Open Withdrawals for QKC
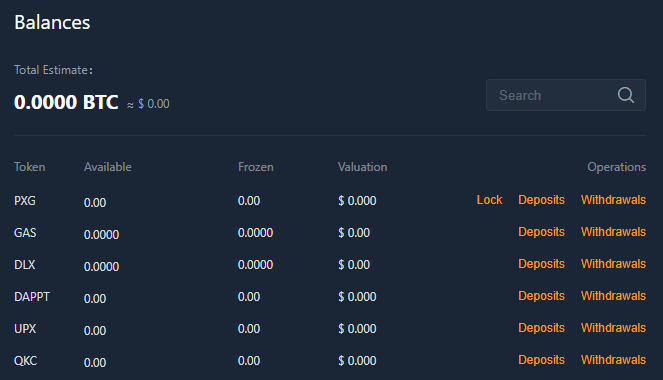Screen dimensions: 663x380 (613, 360)
